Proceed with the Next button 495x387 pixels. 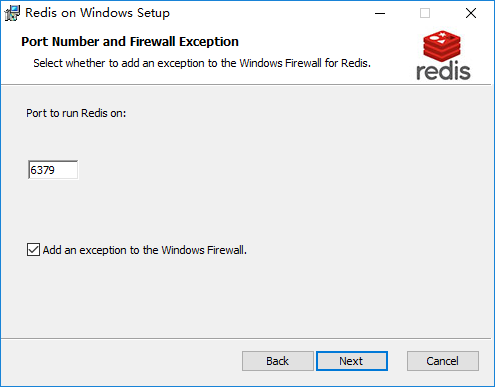[352, 361]
